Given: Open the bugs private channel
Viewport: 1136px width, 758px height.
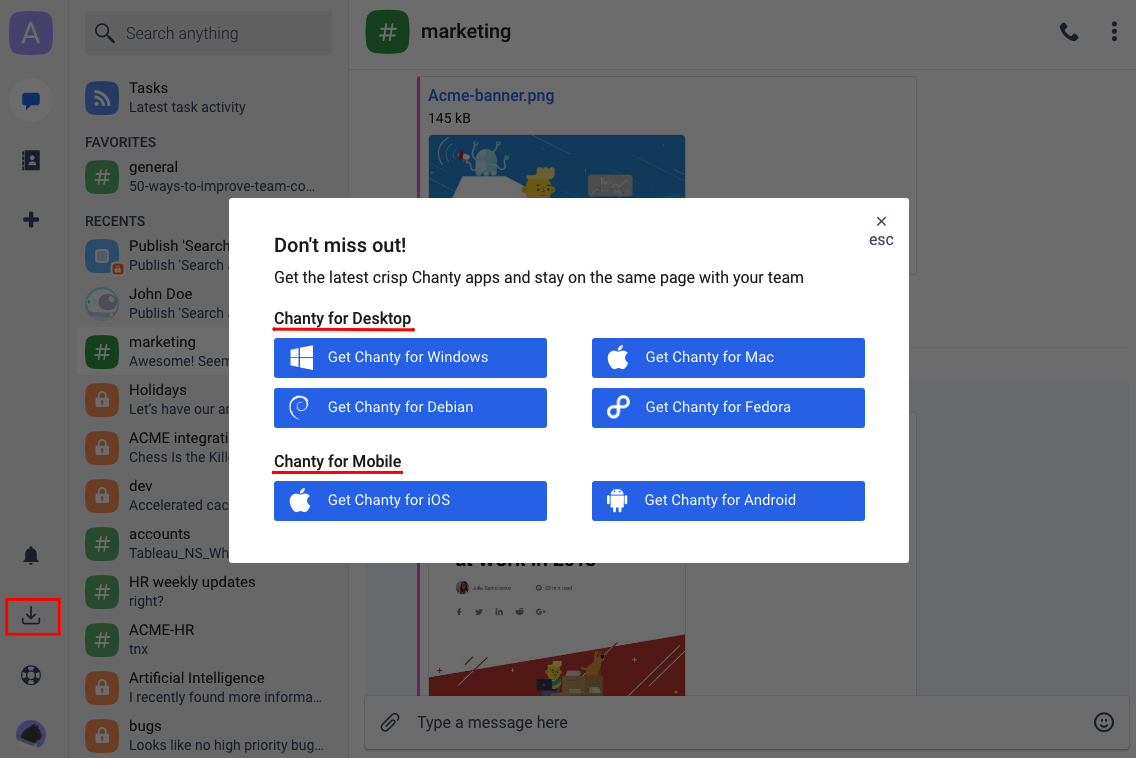Looking at the screenshot, I should [x=209, y=736].
